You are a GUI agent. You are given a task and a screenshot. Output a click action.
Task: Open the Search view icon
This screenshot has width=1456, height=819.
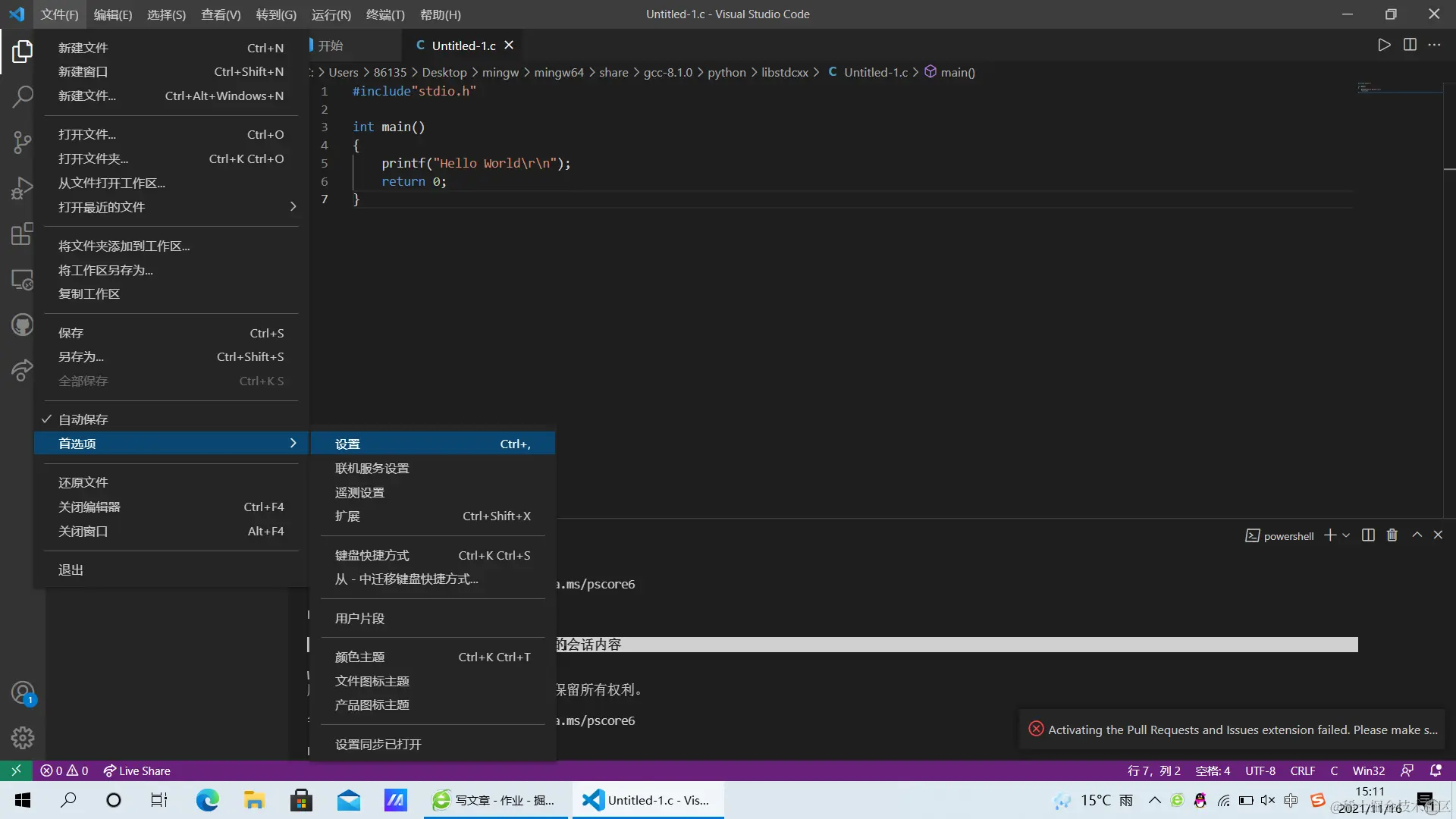22,96
